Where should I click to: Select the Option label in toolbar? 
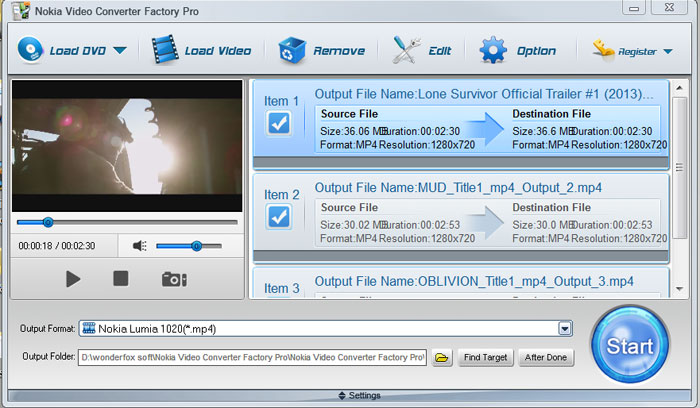click(536, 51)
